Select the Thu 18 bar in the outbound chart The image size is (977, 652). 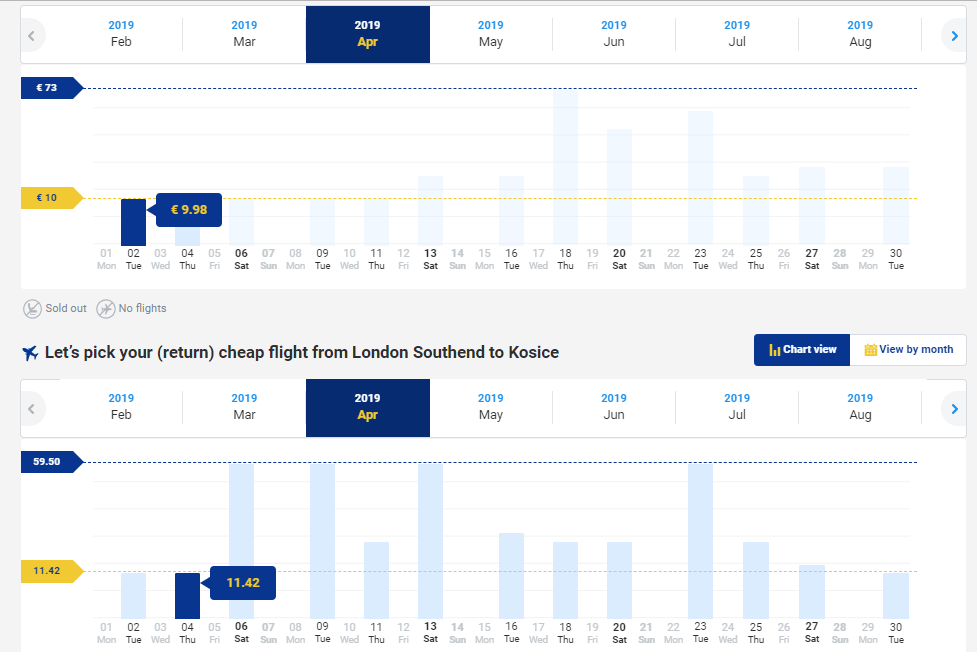(x=565, y=170)
